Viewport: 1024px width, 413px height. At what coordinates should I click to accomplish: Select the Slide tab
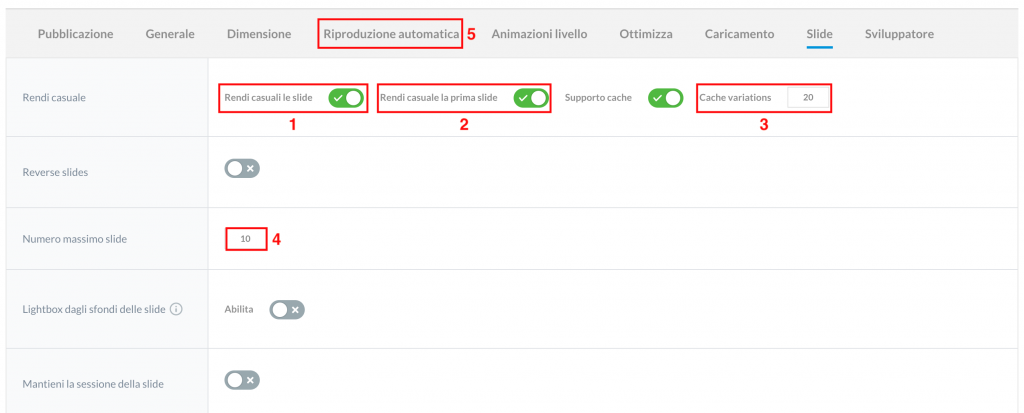[820, 34]
